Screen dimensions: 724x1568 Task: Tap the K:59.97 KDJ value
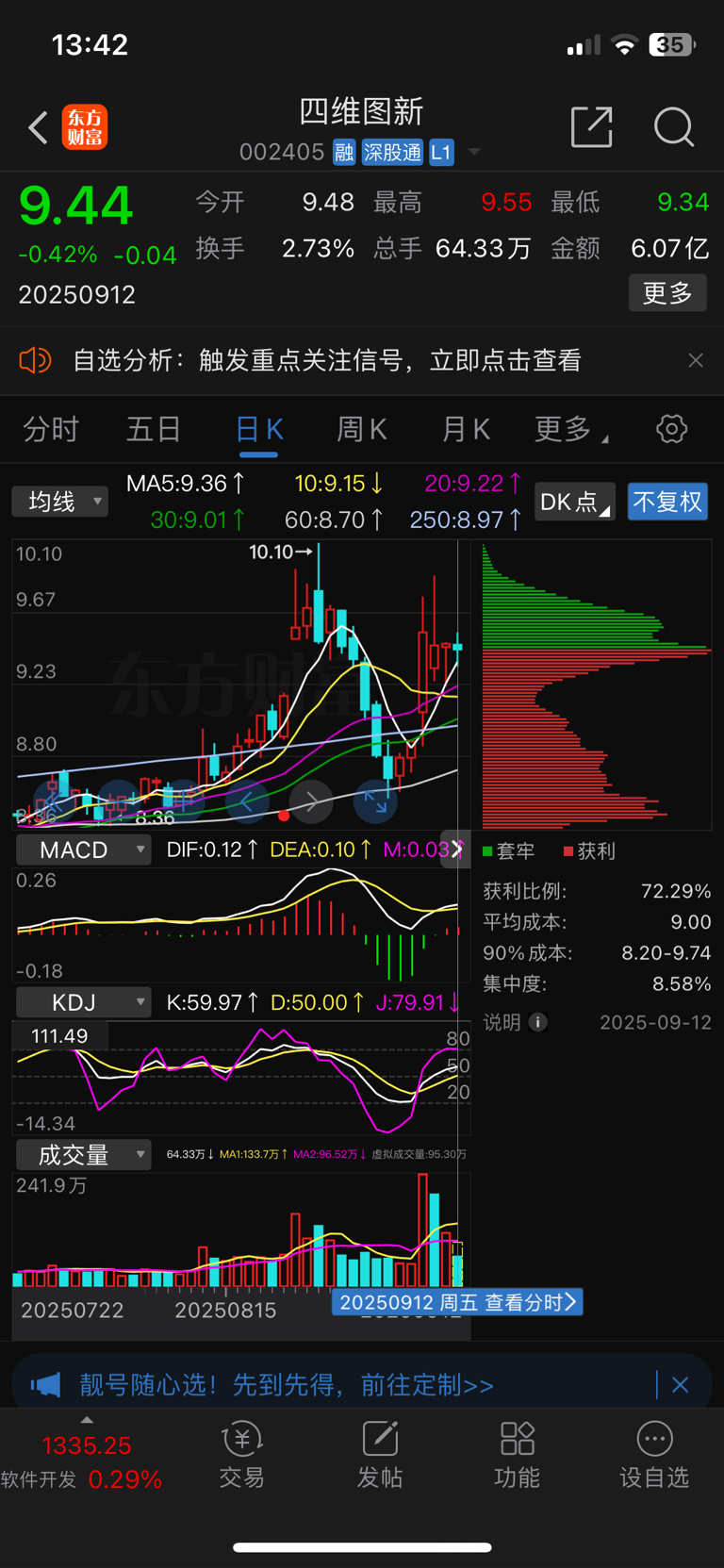point(212,1002)
